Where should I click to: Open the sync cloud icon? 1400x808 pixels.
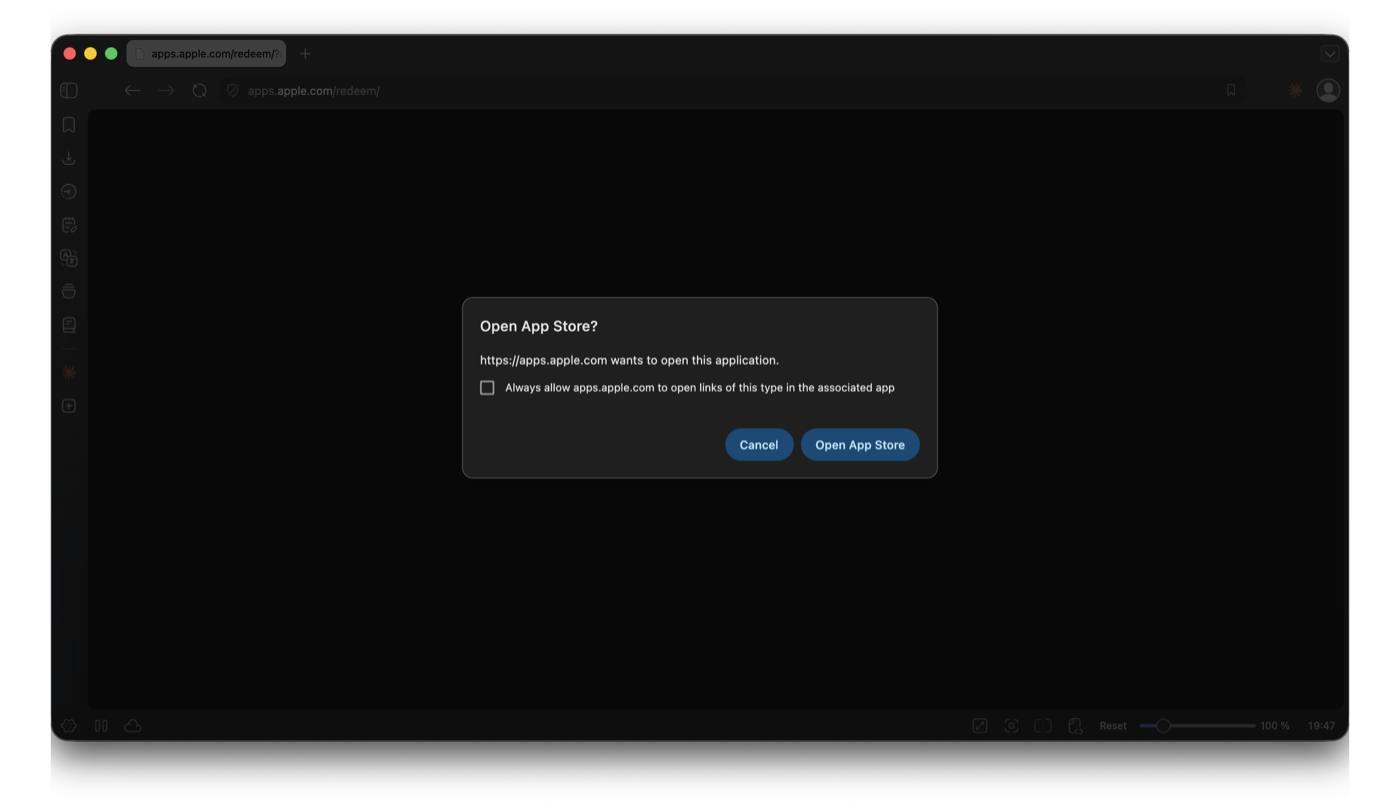coord(133,726)
